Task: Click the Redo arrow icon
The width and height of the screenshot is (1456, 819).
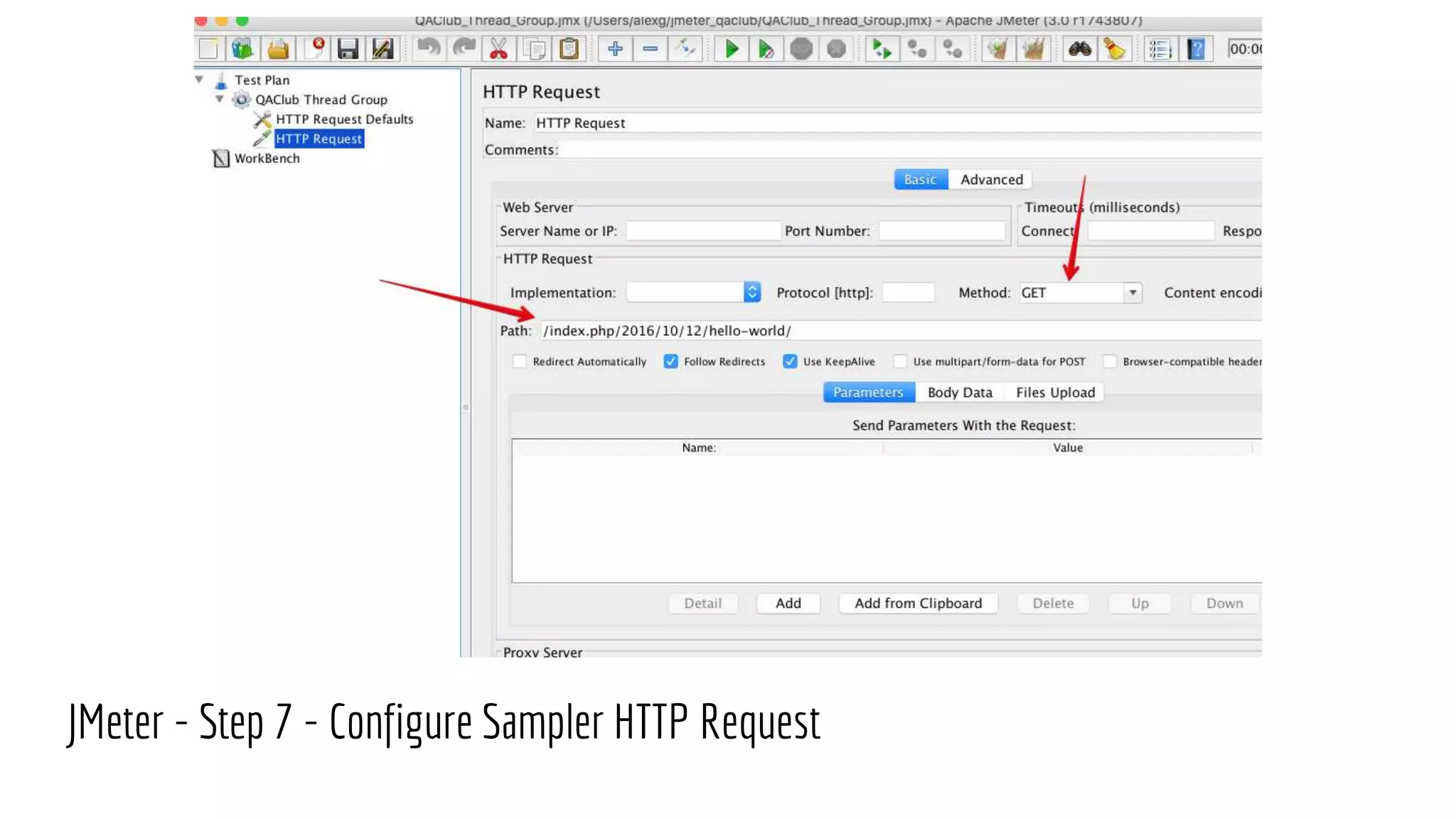Action: click(x=464, y=49)
